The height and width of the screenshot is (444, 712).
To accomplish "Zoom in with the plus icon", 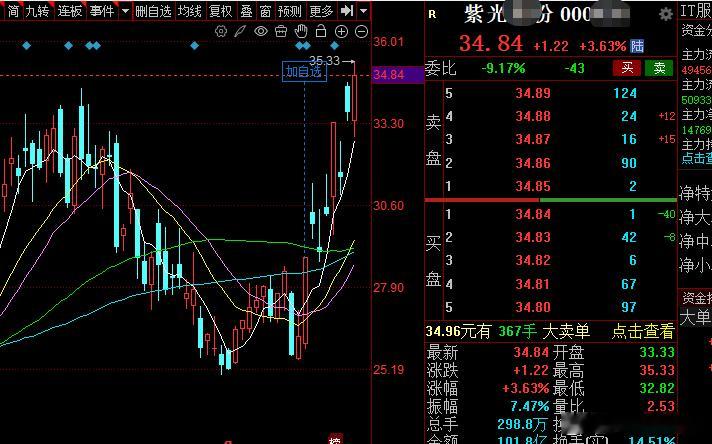I will [341, 31].
